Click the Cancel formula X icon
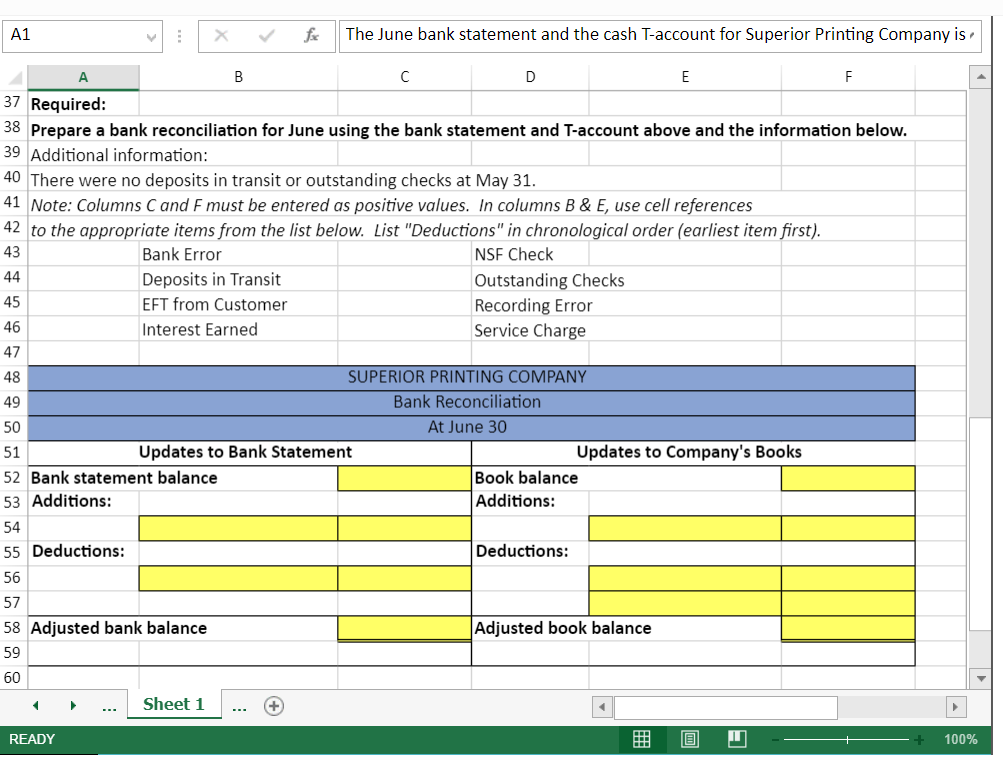This screenshot has width=1003, height=776. (221, 35)
